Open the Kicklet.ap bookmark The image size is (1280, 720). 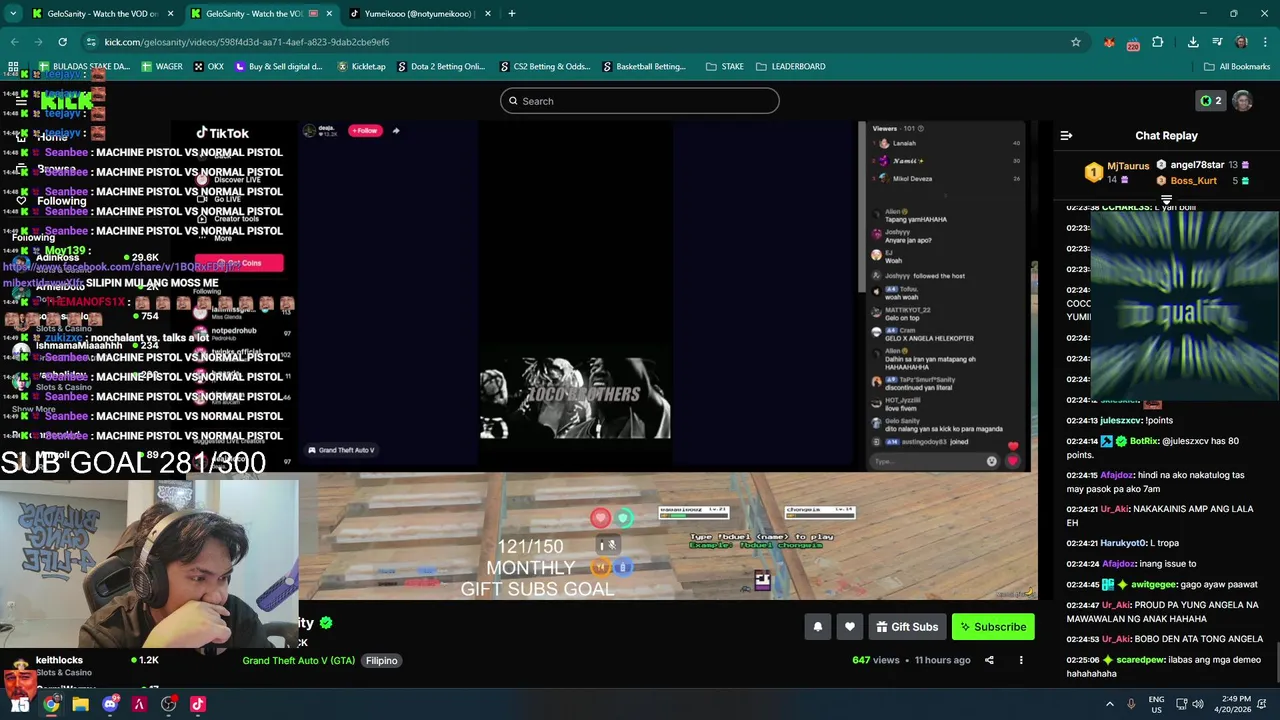coord(361,67)
